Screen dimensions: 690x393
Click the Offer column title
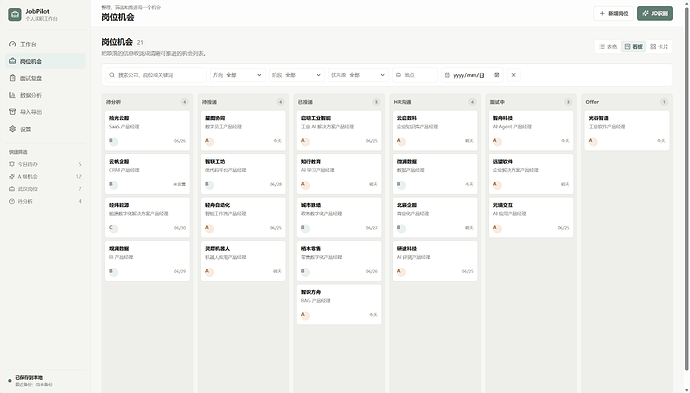pos(592,102)
